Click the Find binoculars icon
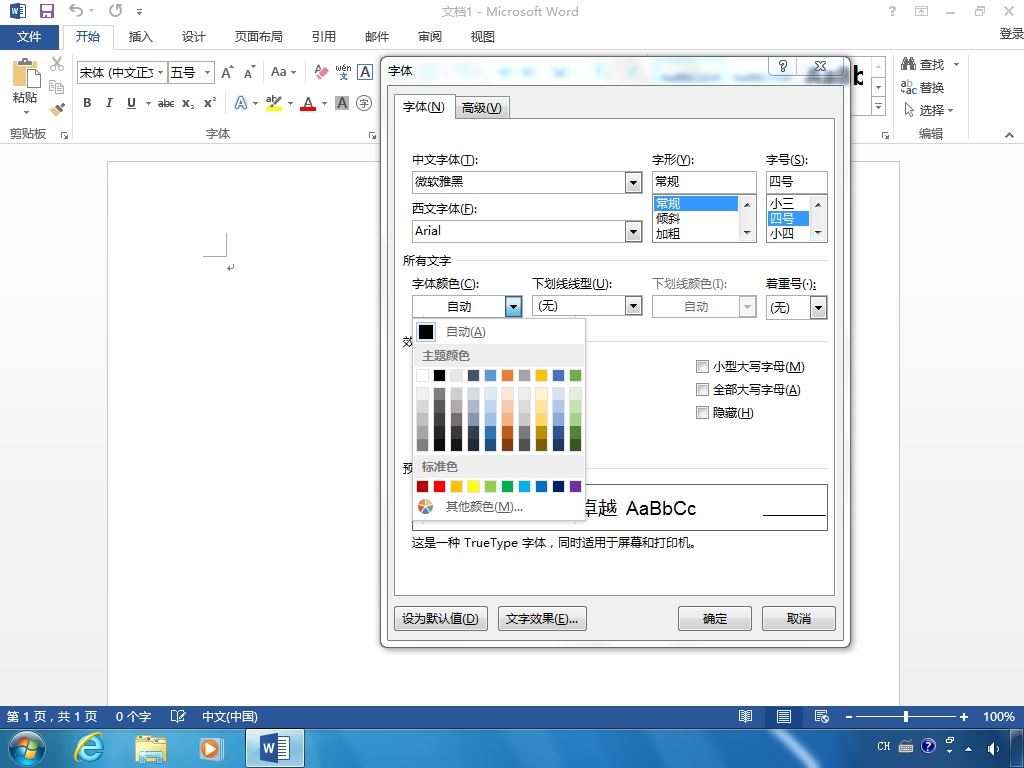Image resolution: width=1024 pixels, height=768 pixels. (x=908, y=64)
